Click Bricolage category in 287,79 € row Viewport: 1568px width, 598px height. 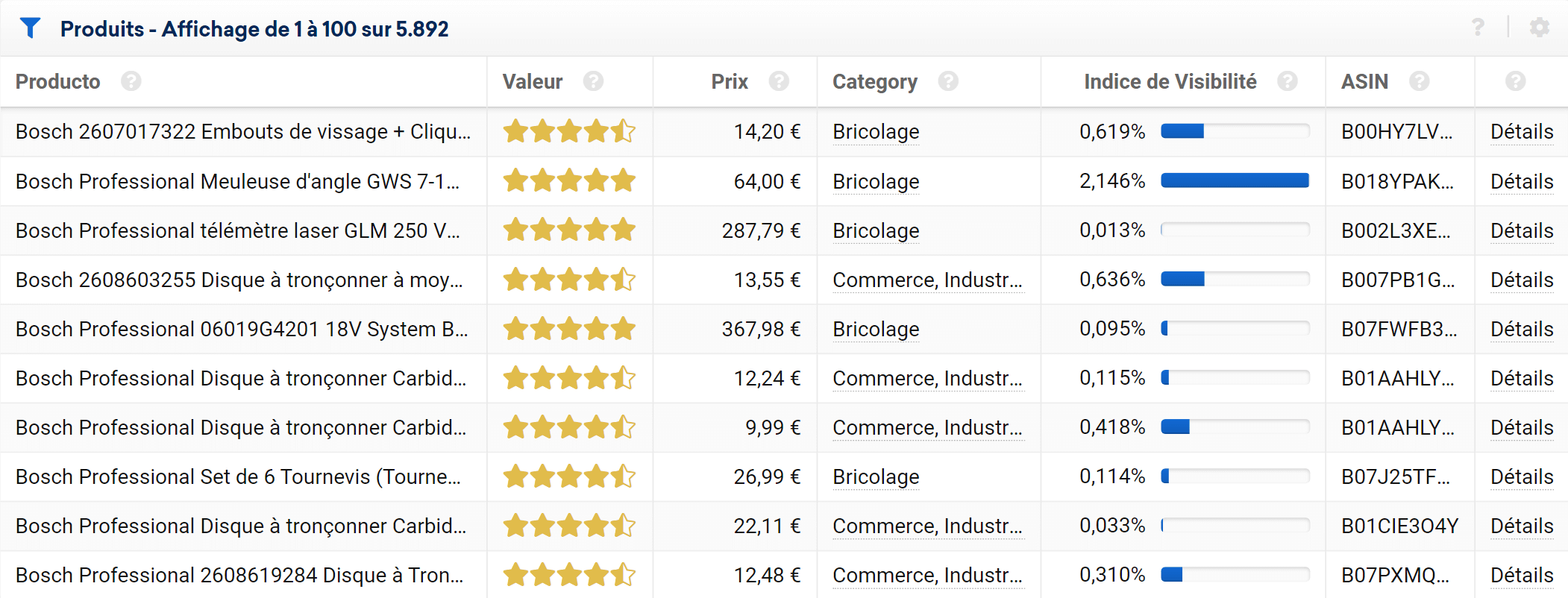tap(876, 230)
